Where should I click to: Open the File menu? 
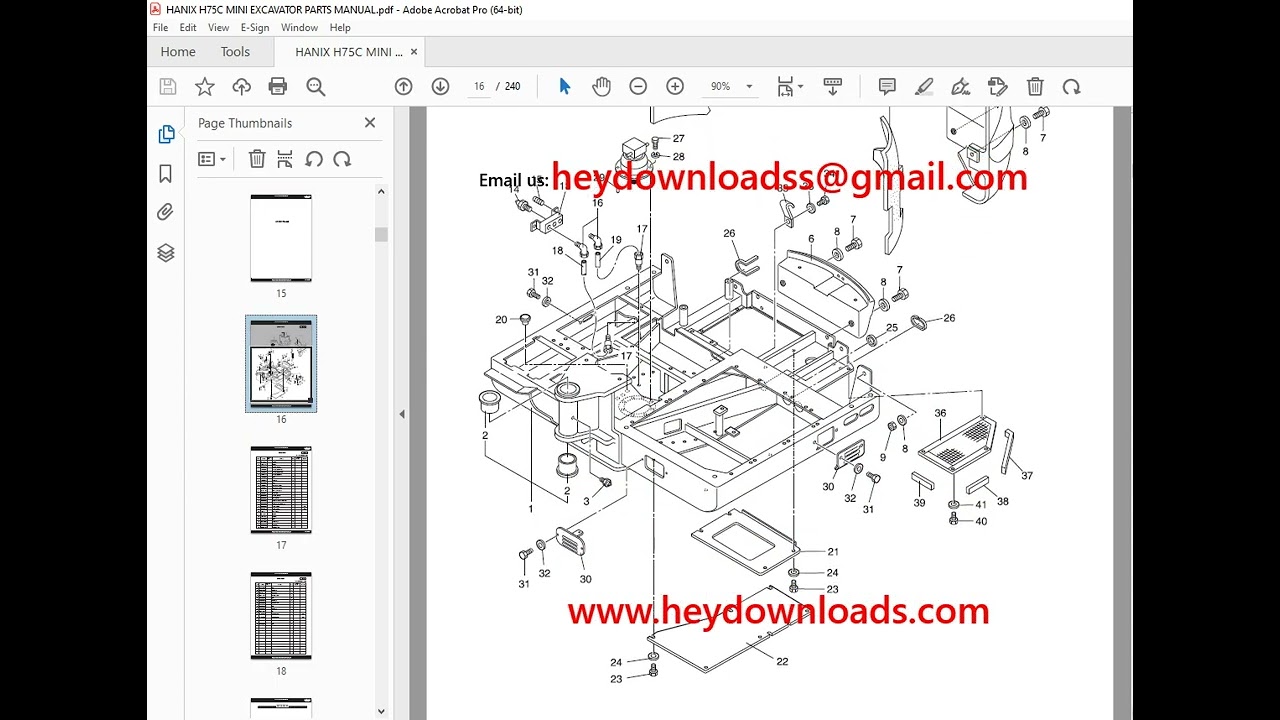(x=160, y=28)
